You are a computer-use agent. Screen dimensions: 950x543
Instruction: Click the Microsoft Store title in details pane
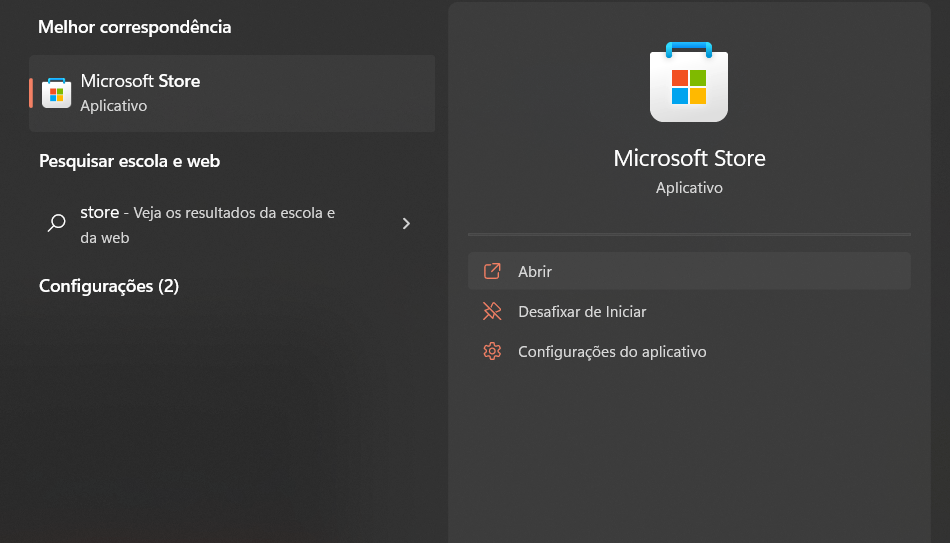[689, 158]
